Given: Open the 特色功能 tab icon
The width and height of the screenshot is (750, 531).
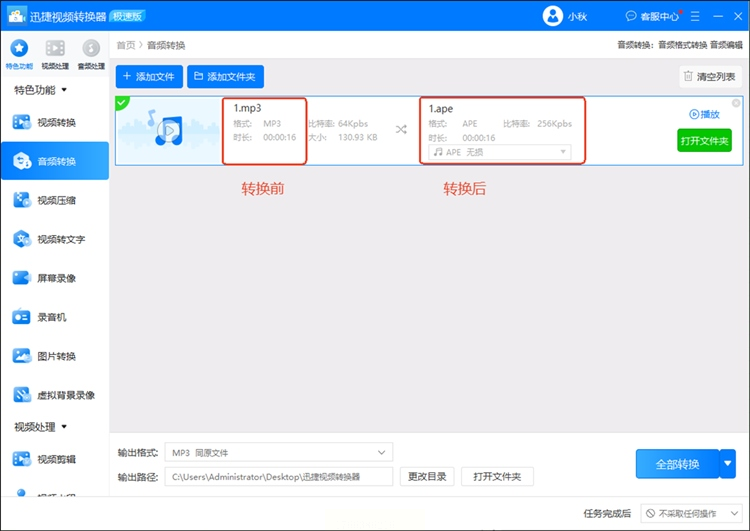Looking at the screenshot, I should click(x=19, y=48).
